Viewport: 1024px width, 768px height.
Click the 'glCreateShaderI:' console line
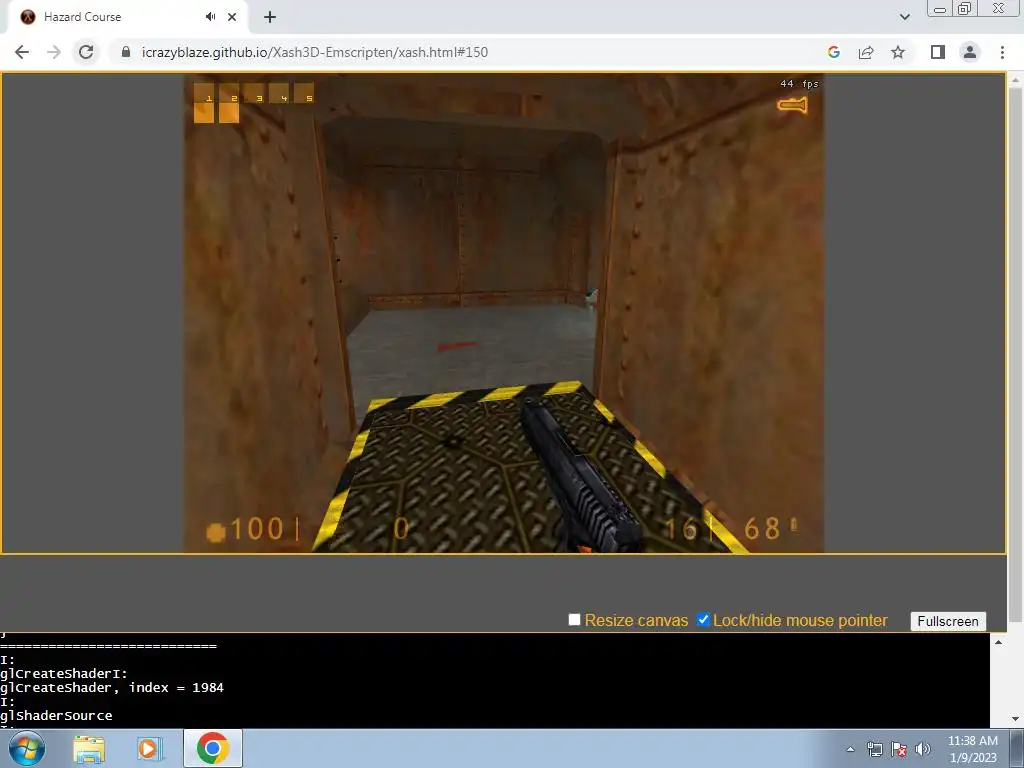pyautogui.click(x=64, y=673)
